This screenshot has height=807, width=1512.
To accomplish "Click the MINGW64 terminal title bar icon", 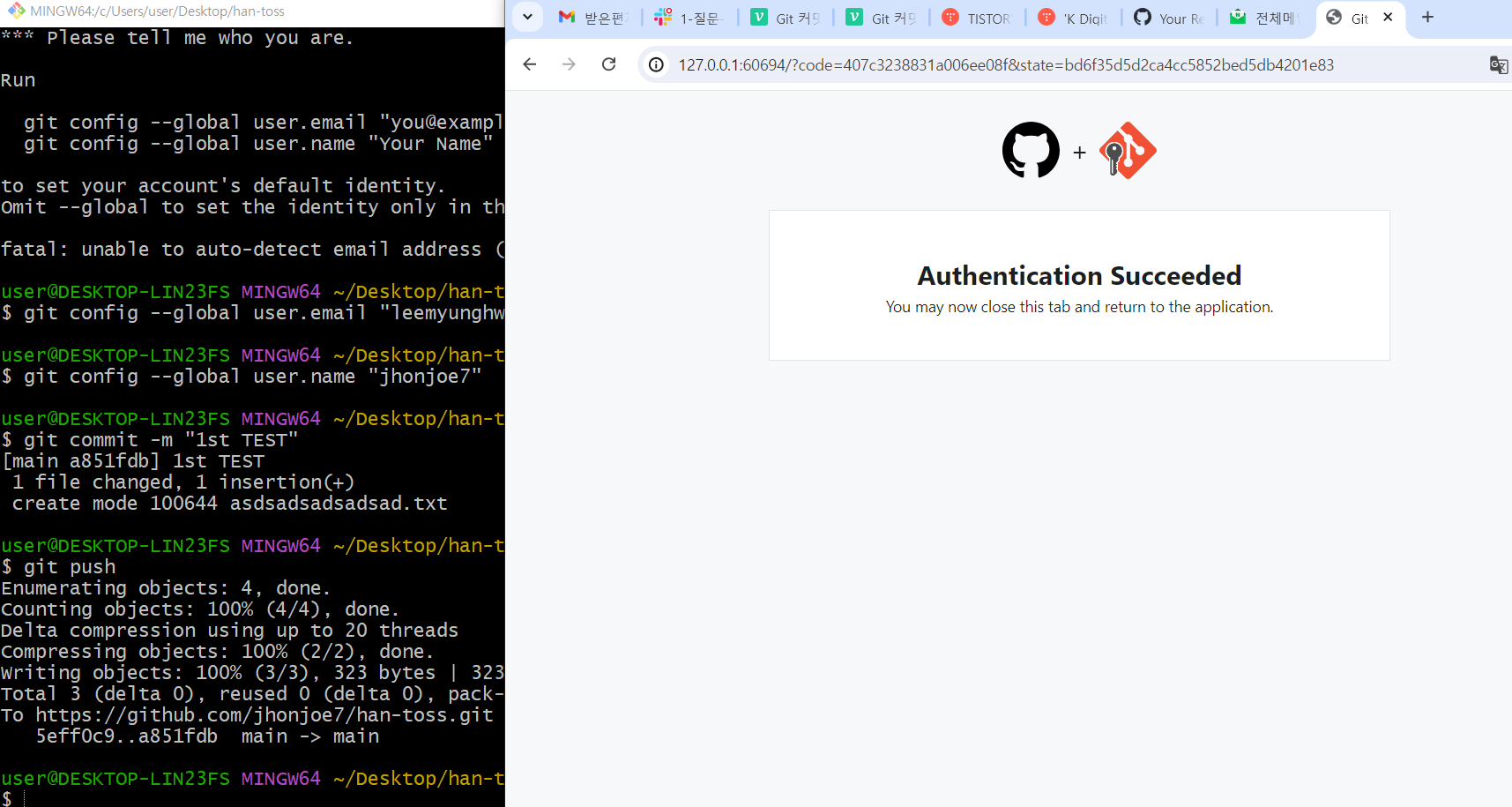I will pos(17,11).
